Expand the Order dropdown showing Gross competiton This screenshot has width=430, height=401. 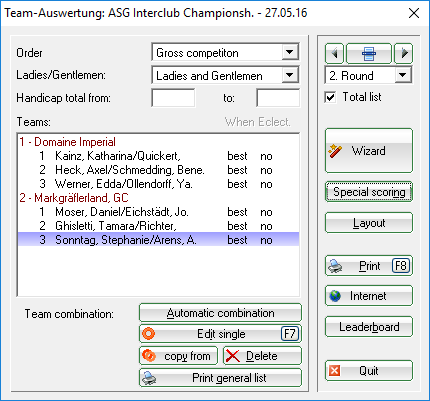(289, 52)
